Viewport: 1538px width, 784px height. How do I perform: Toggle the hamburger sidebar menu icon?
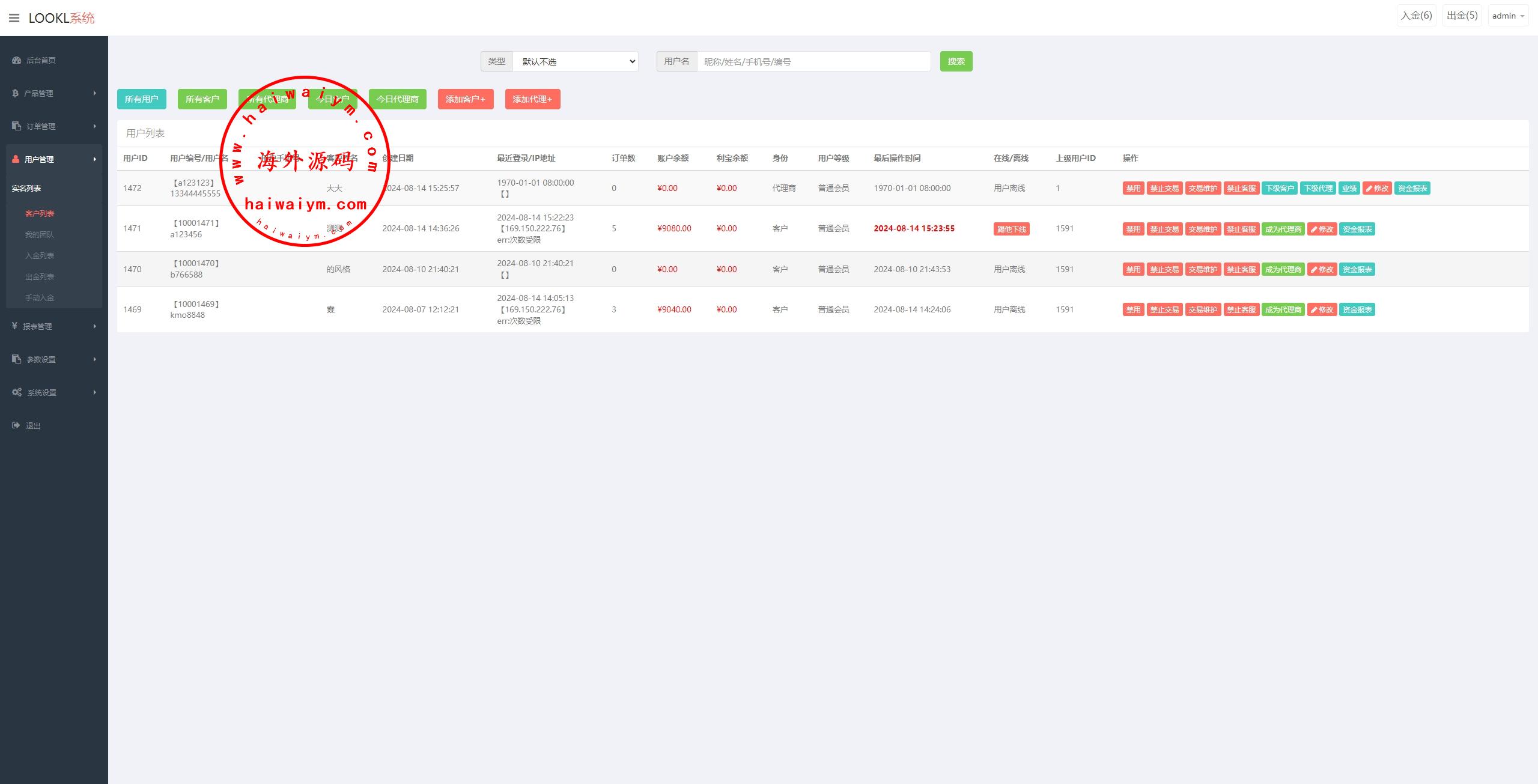pyautogui.click(x=14, y=18)
